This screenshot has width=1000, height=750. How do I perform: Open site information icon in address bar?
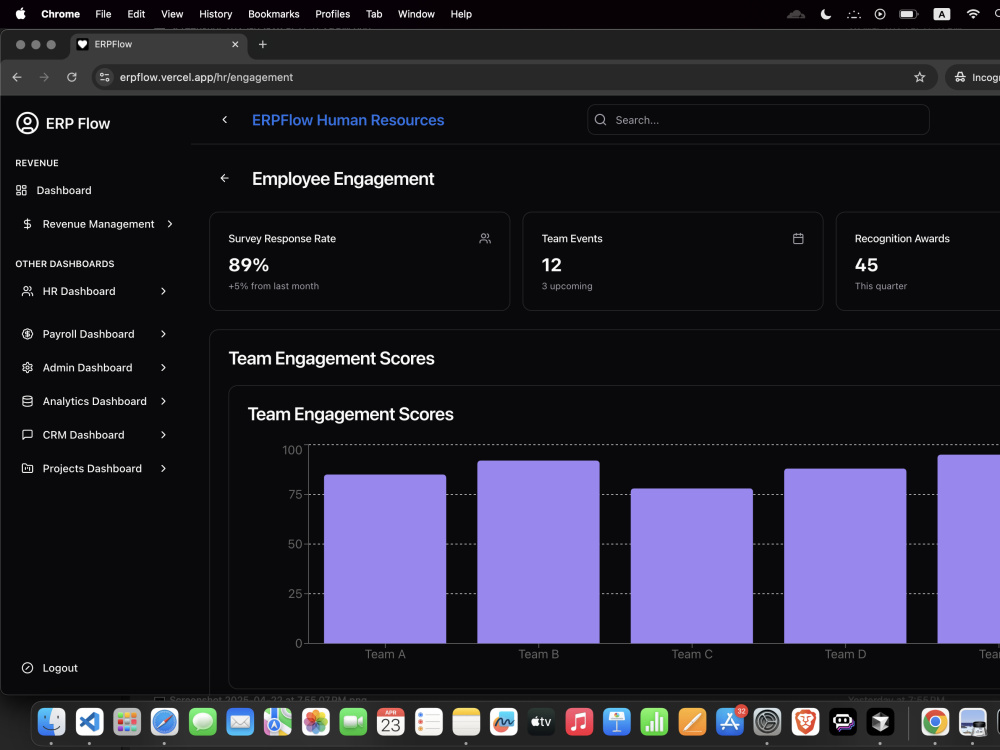pos(105,77)
